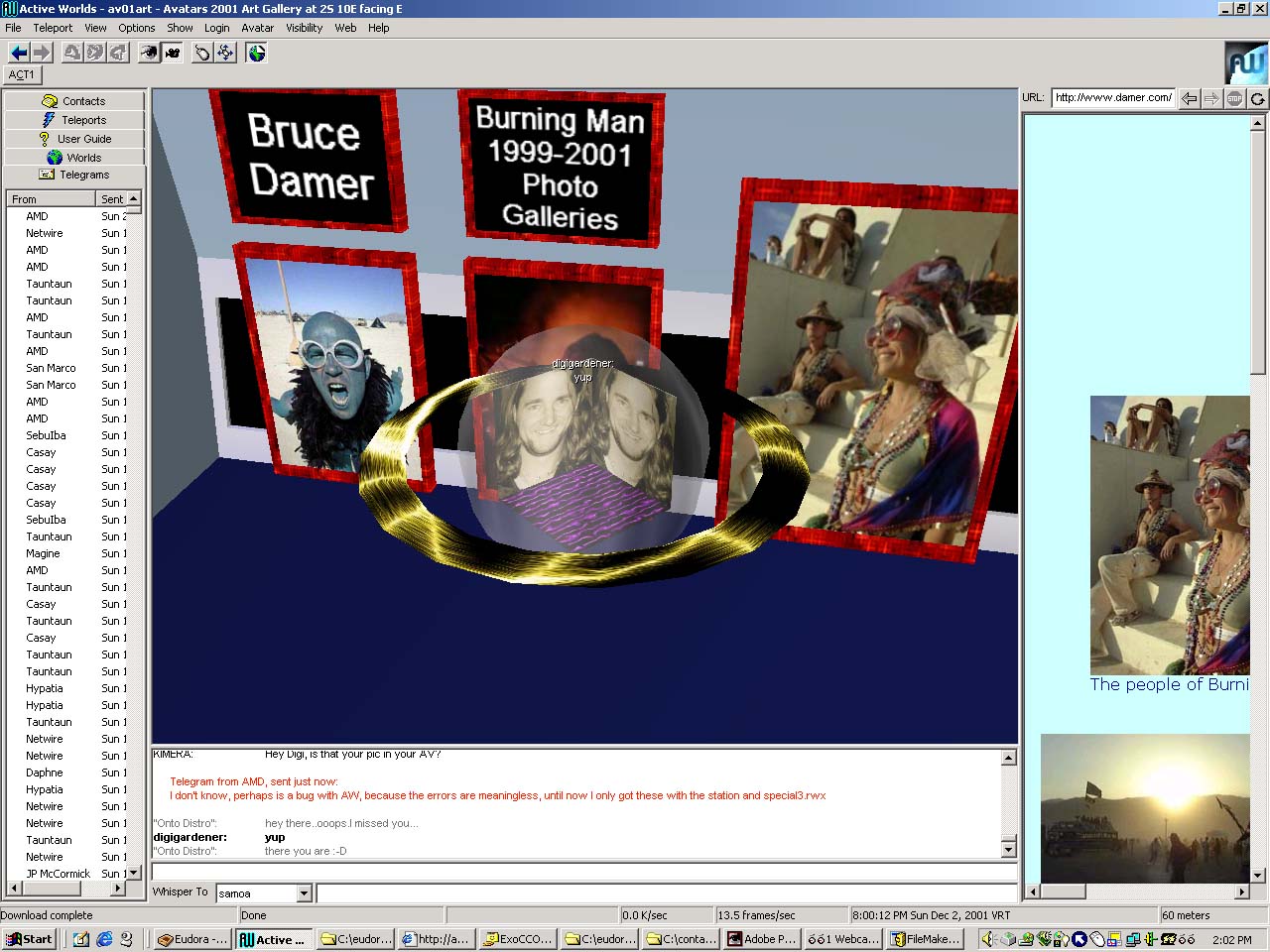Click the Eudora taskbar button
This screenshot has width=1270, height=952.
point(191,939)
